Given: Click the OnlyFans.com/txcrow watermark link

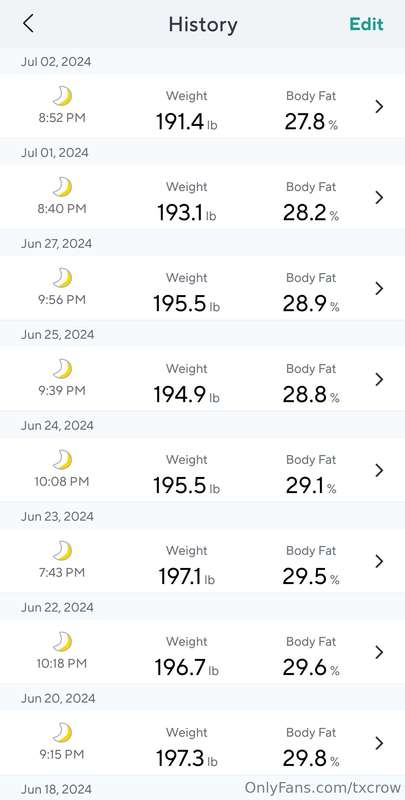Looking at the screenshot, I should [321, 787].
